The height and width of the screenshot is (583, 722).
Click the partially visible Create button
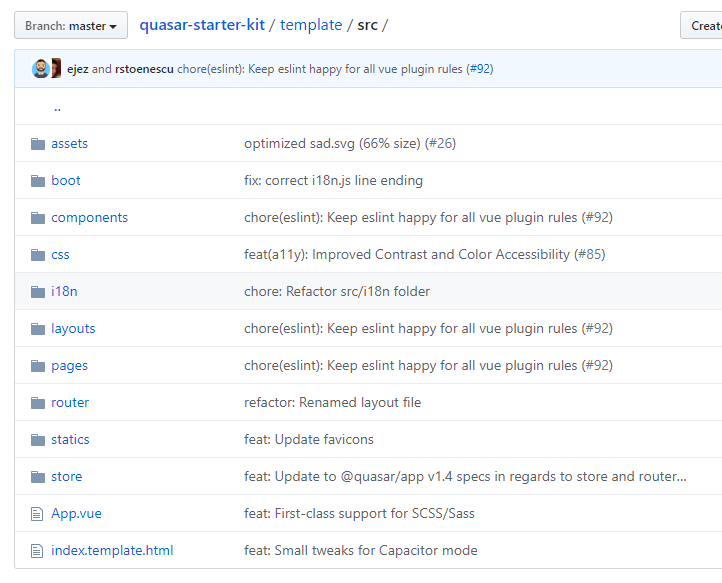click(x=701, y=25)
